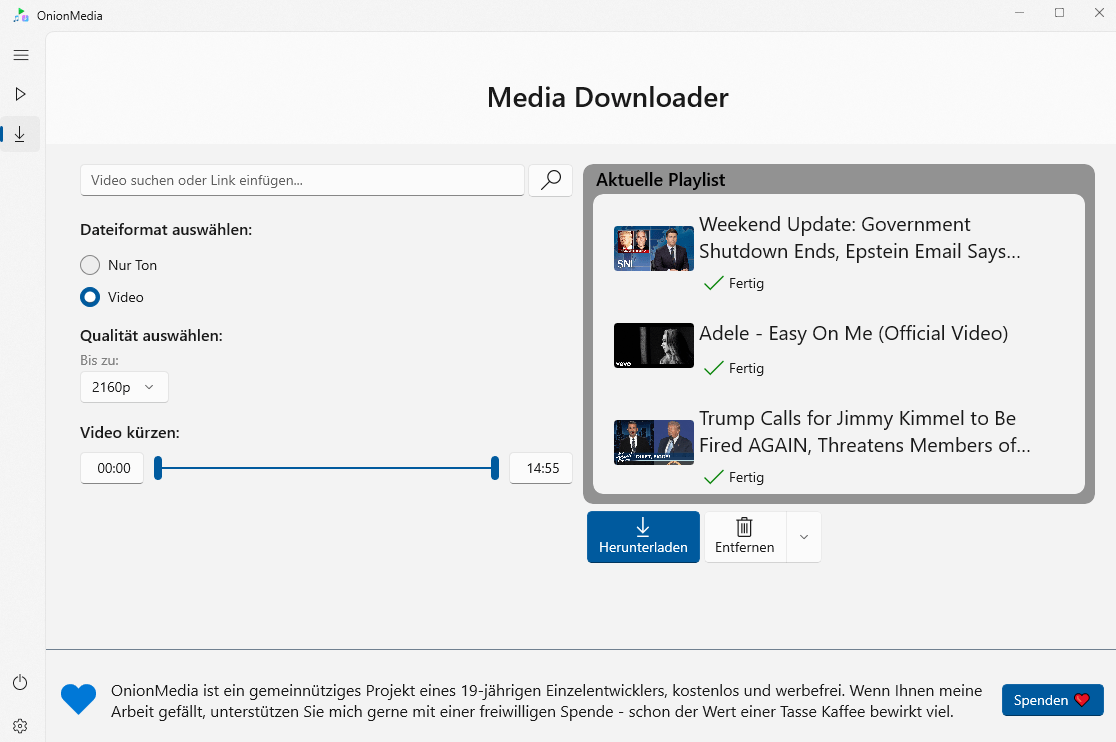Select the downloader icon in the sidebar

[20, 132]
